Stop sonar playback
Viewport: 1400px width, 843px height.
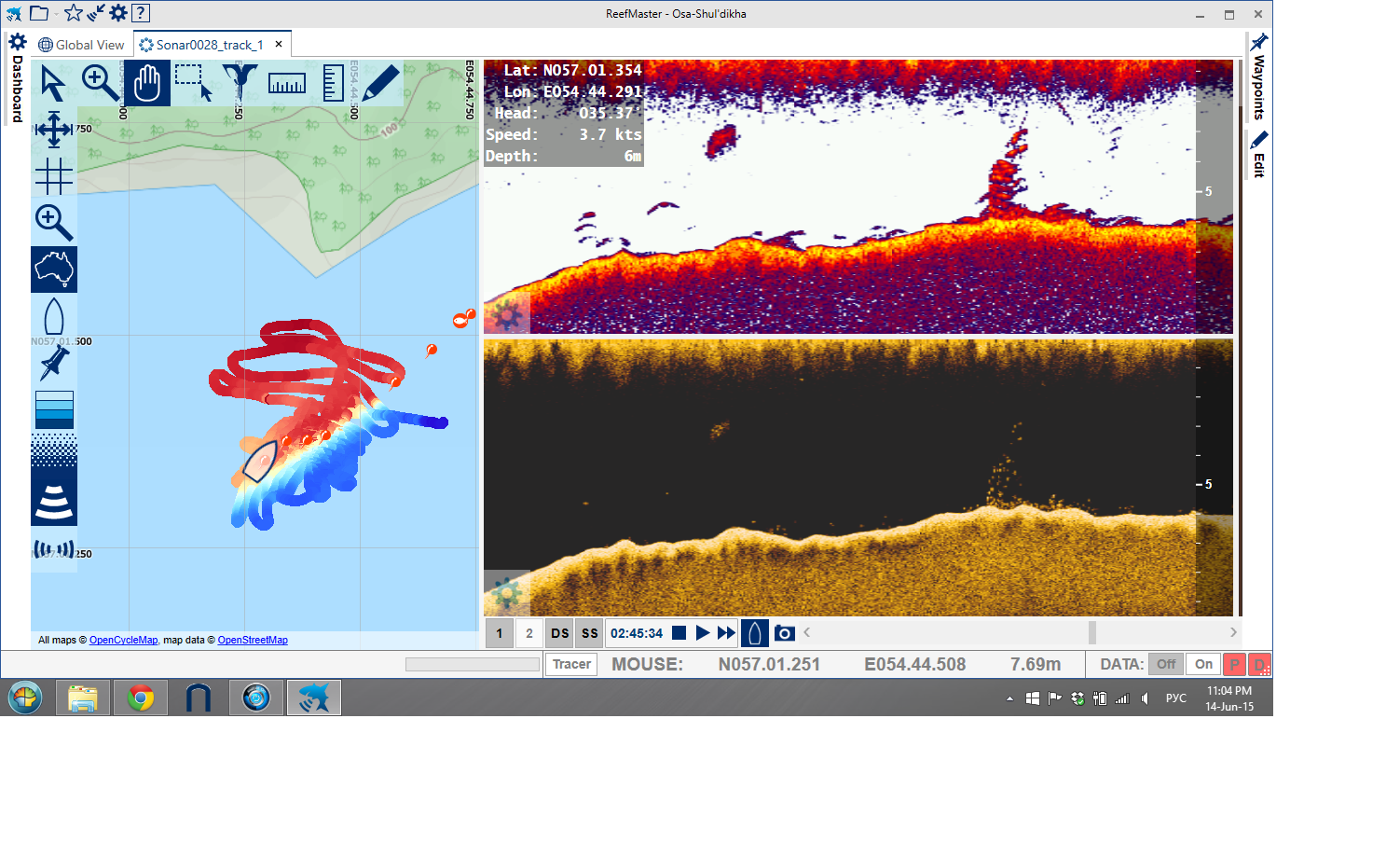click(x=679, y=633)
